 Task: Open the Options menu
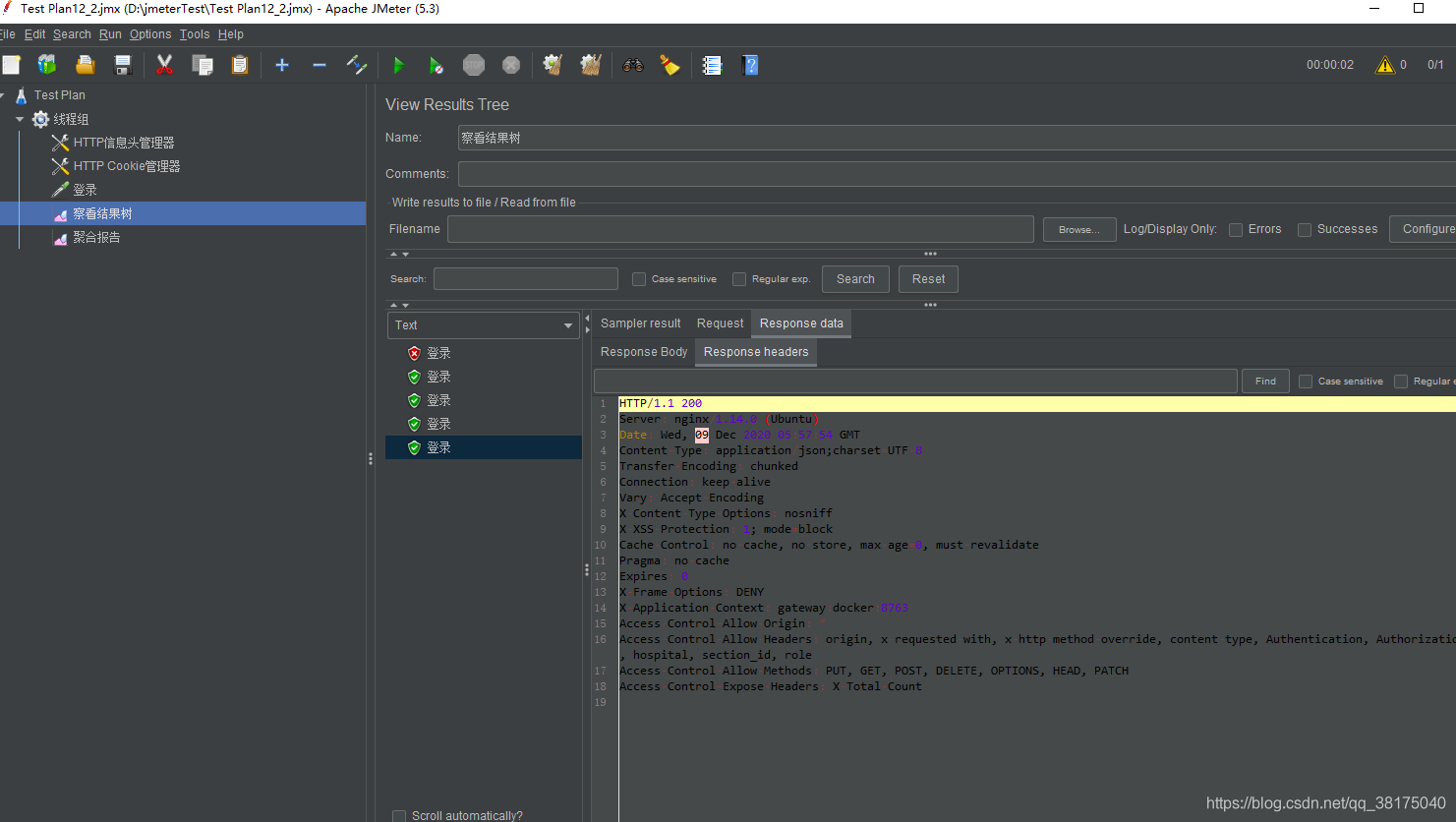click(150, 34)
